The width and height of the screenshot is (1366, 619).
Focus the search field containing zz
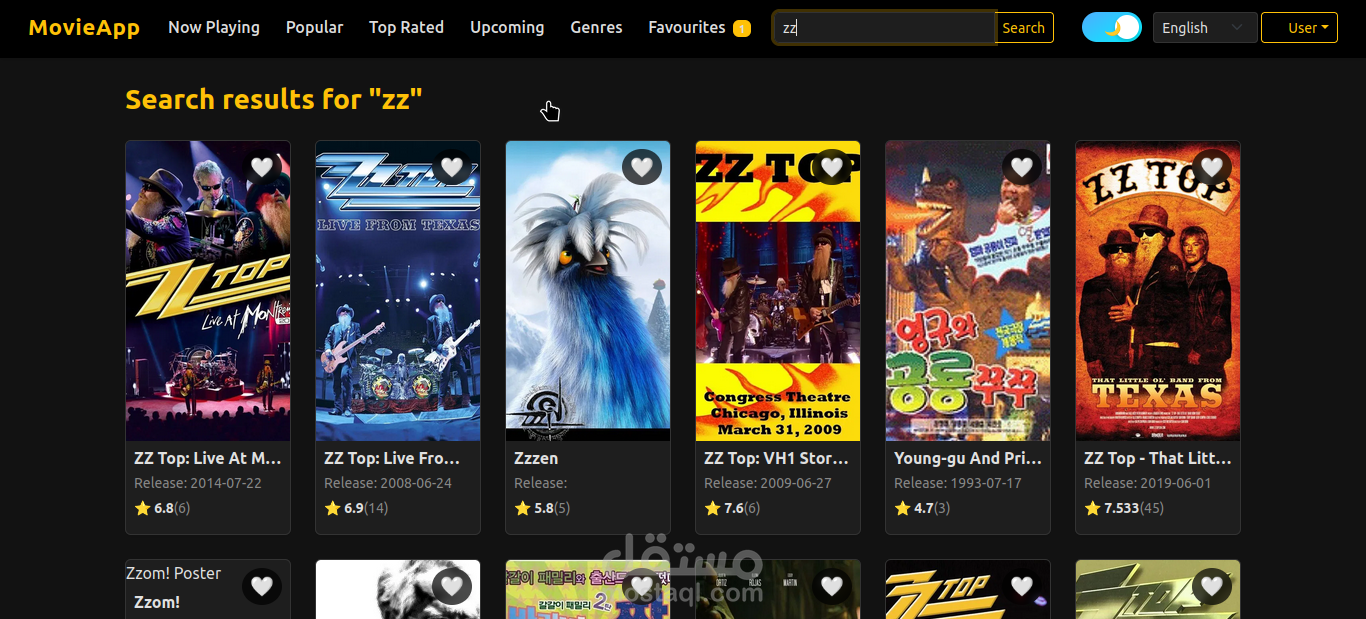pyautogui.click(x=884, y=28)
